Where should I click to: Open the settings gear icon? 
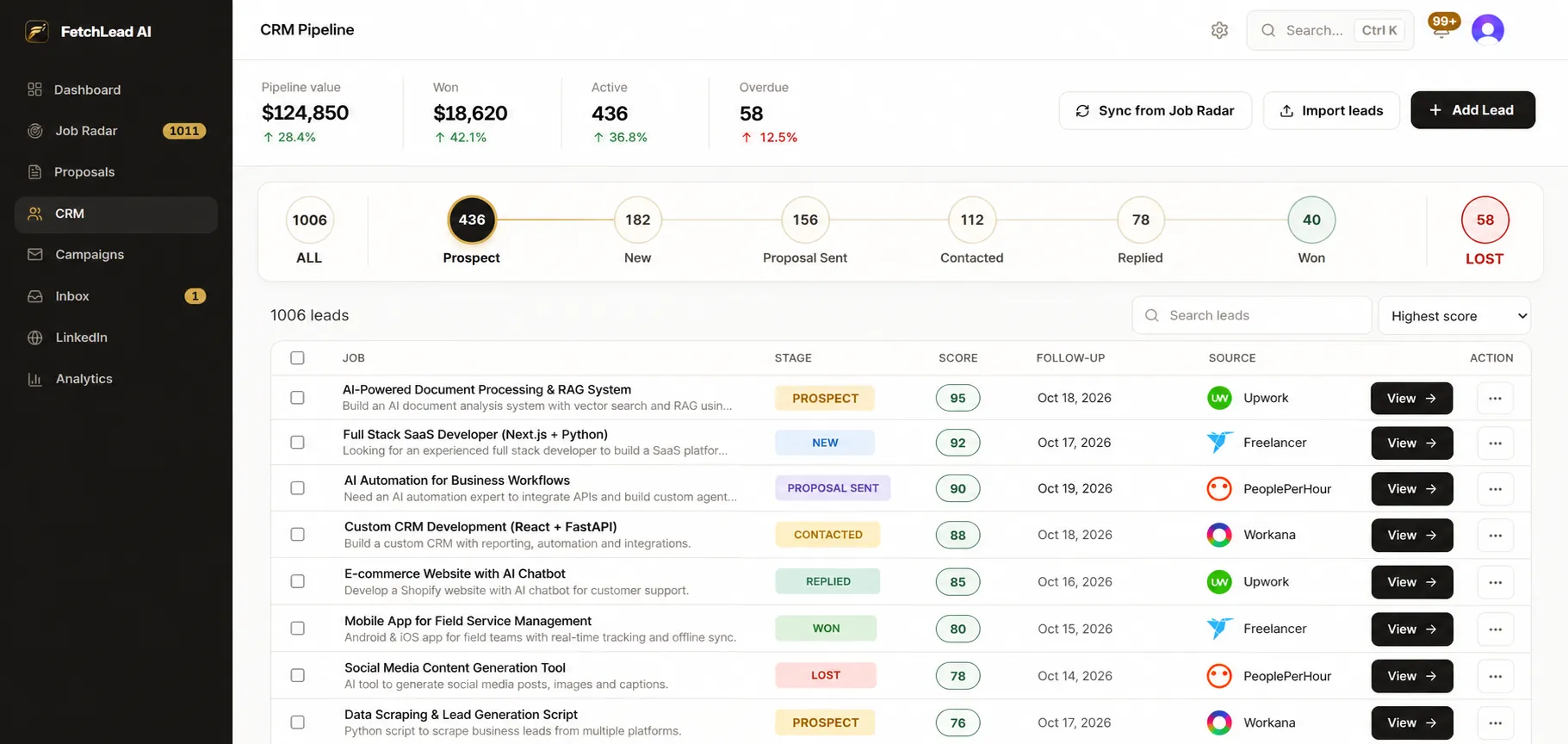1219,30
